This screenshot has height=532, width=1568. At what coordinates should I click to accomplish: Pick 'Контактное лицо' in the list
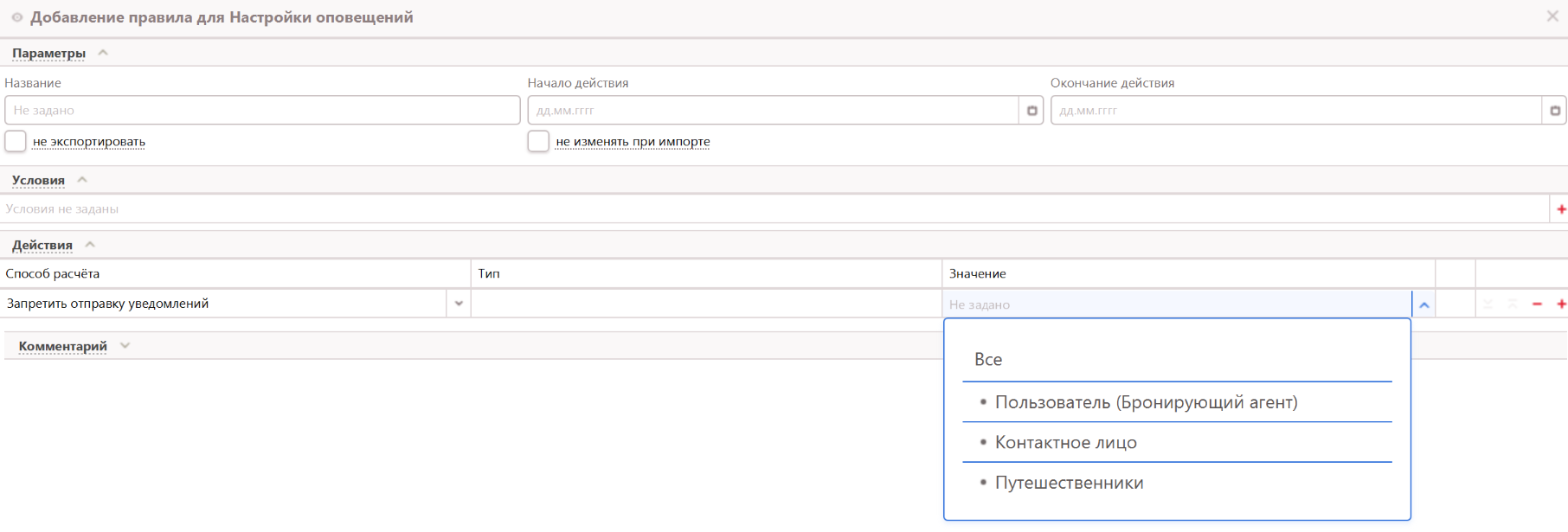(1065, 443)
